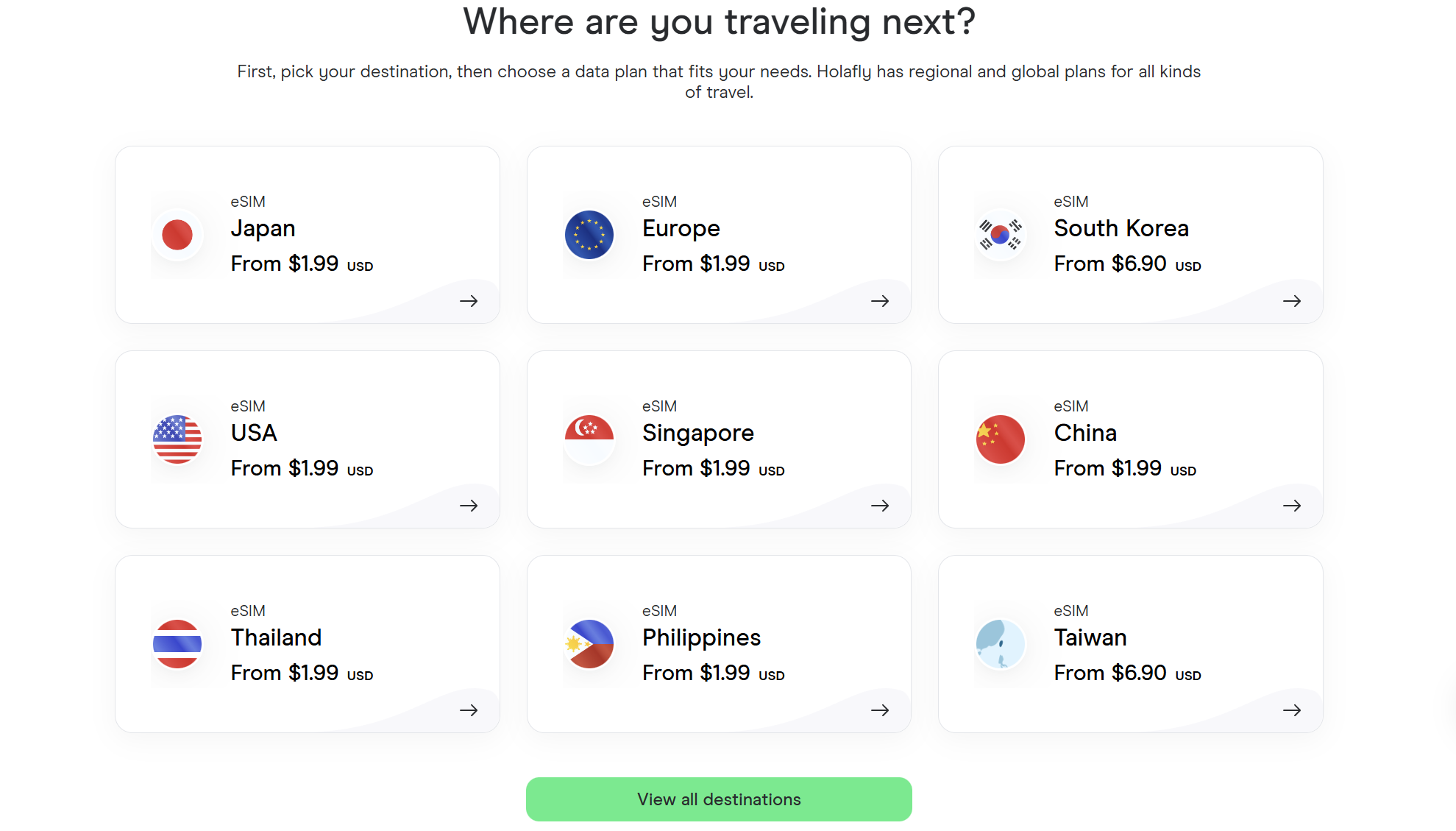1456x831 pixels.
Task: Click arrow on Singapore eSIM card
Action: 880,506
